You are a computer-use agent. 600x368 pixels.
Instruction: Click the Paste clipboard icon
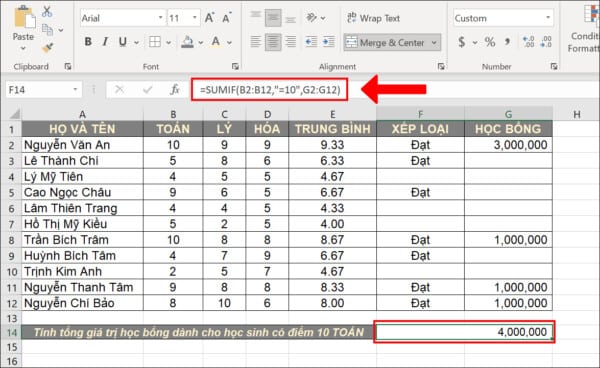click(24, 17)
